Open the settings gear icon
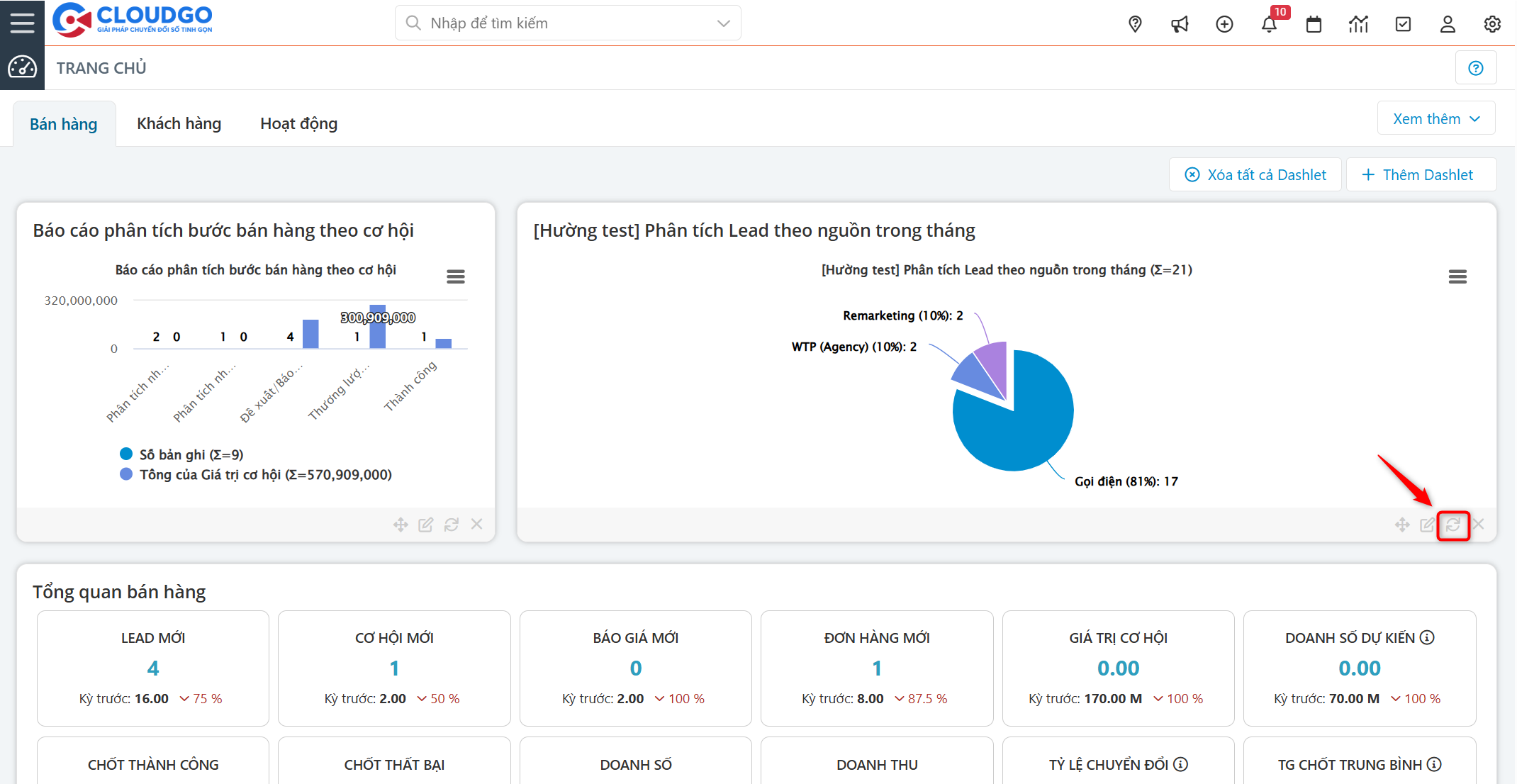1517x784 pixels. point(1492,24)
